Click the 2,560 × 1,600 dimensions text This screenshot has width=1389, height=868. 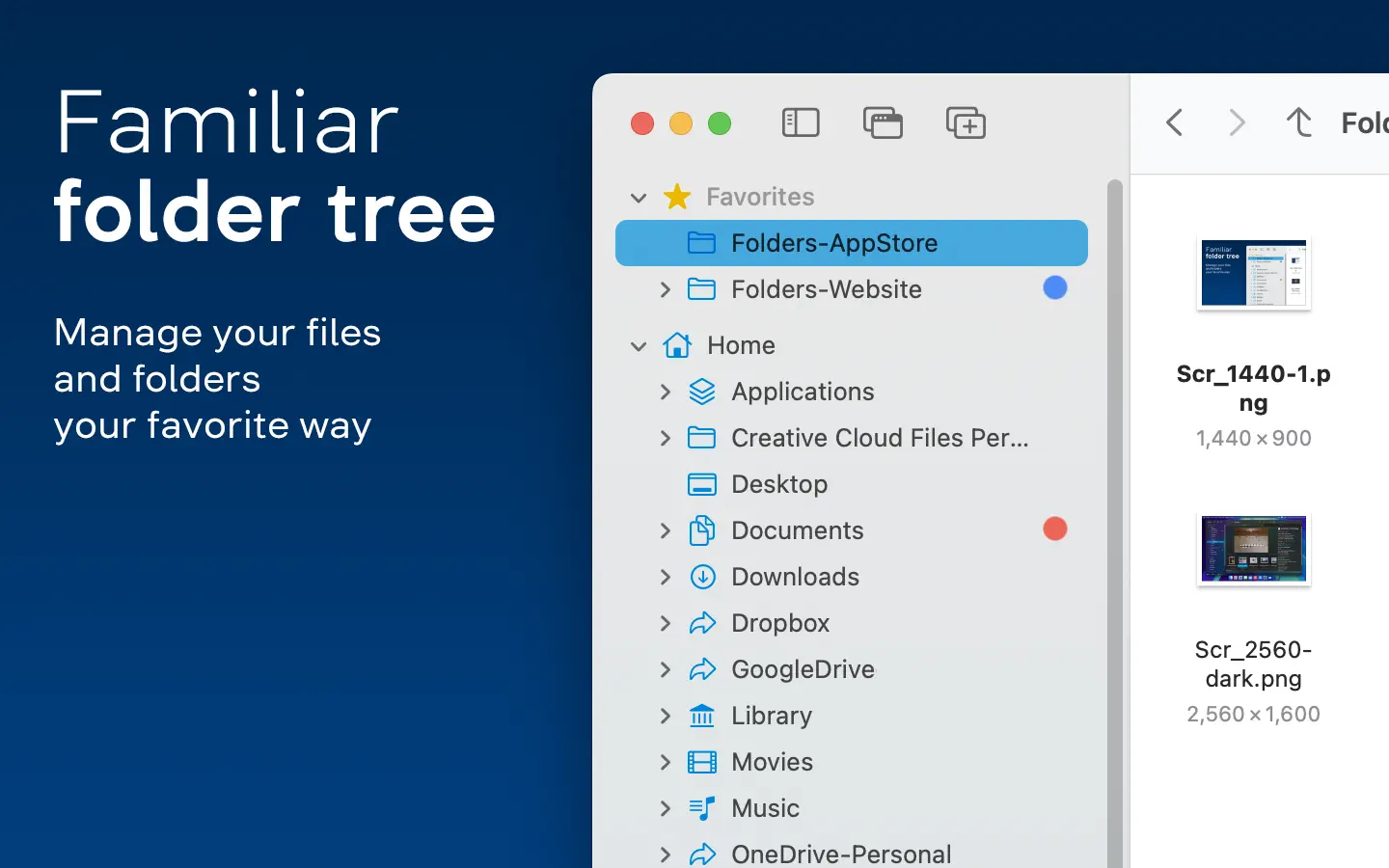(1254, 714)
